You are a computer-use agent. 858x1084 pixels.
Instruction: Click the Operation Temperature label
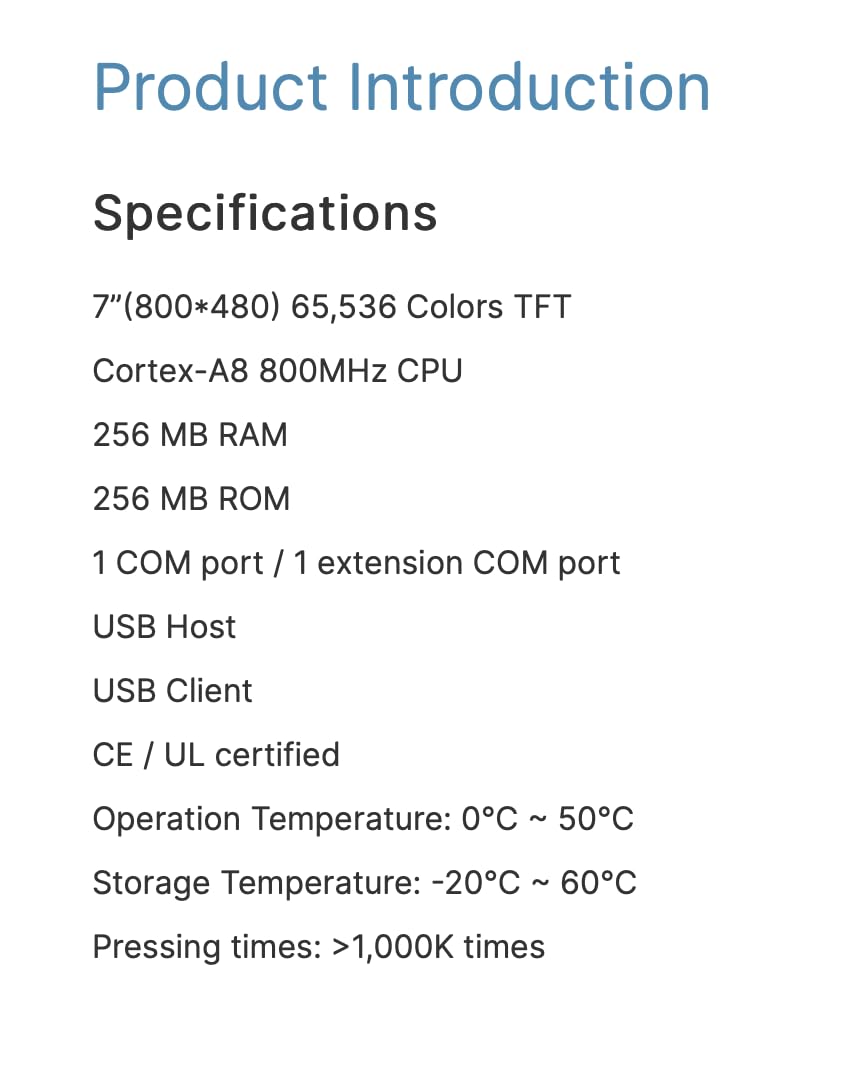[272, 820]
